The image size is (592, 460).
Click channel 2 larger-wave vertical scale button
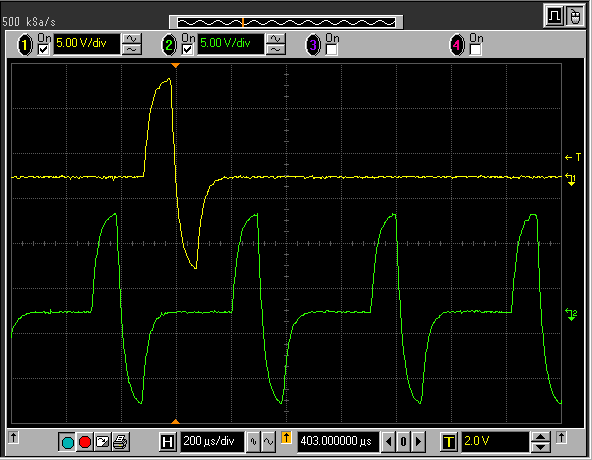(276, 39)
